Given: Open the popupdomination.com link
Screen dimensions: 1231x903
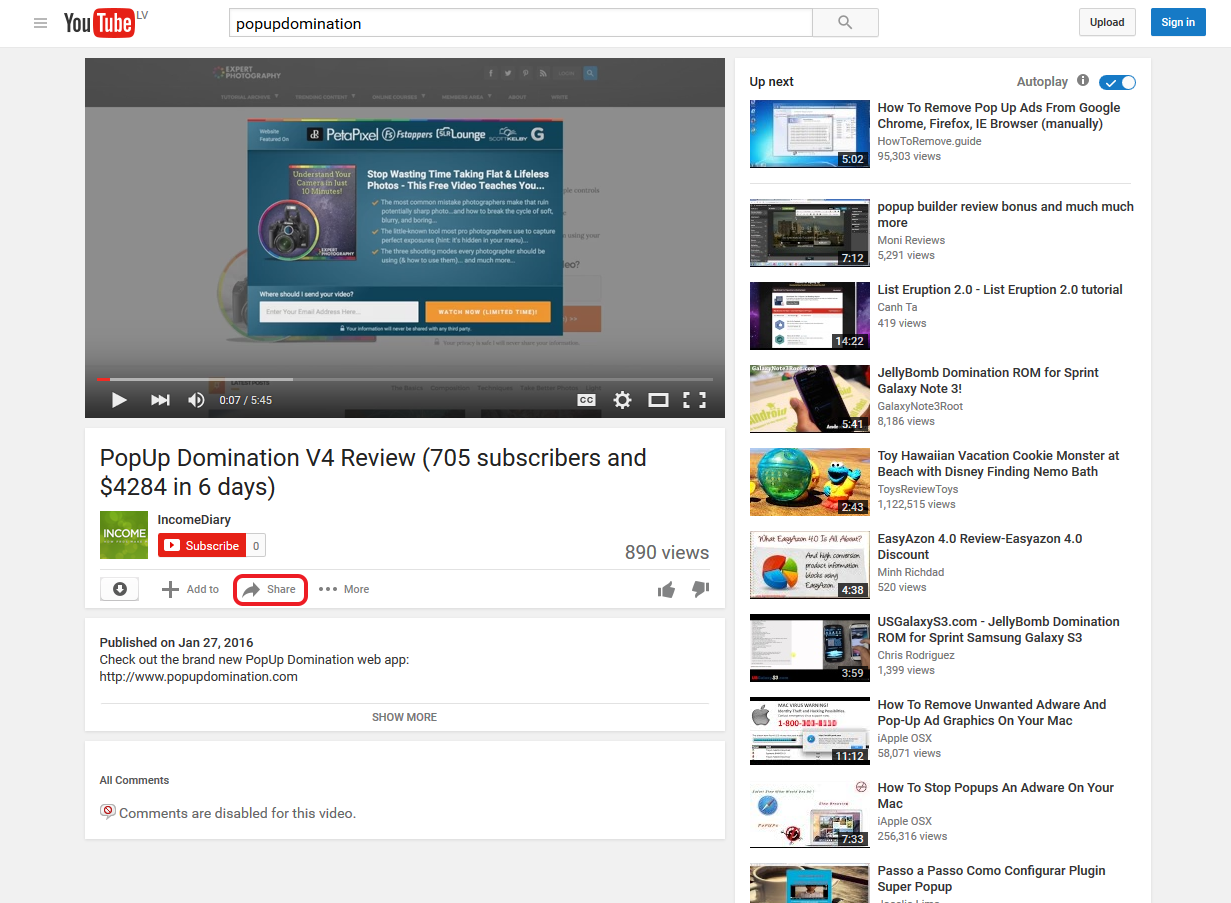Looking at the screenshot, I should click(x=199, y=676).
